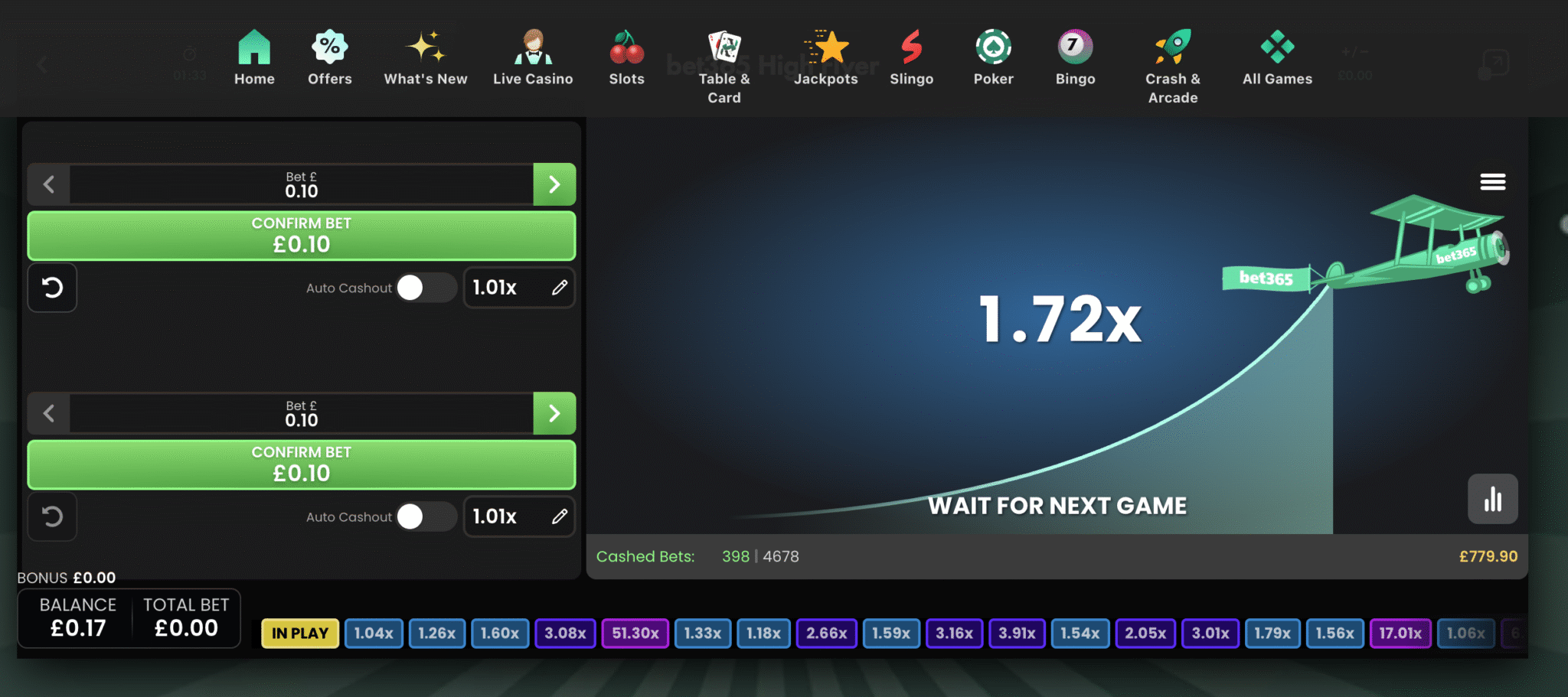
Task: Select history result 1.79x
Action: click(x=1272, y=633)
